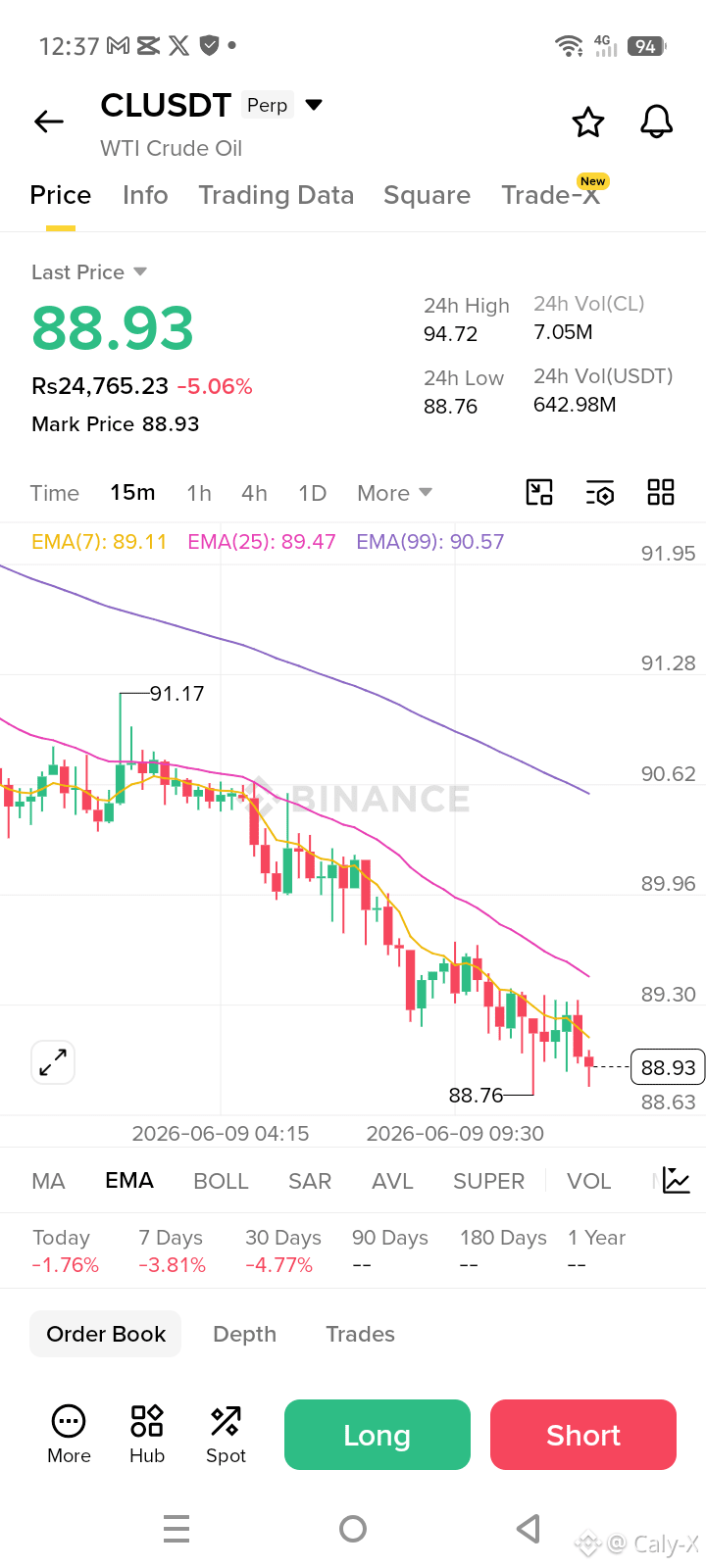This screenshot has width=706, height=1568.
Task: Tap the 91.17 high marker on chart
Action: pos(176,694)
